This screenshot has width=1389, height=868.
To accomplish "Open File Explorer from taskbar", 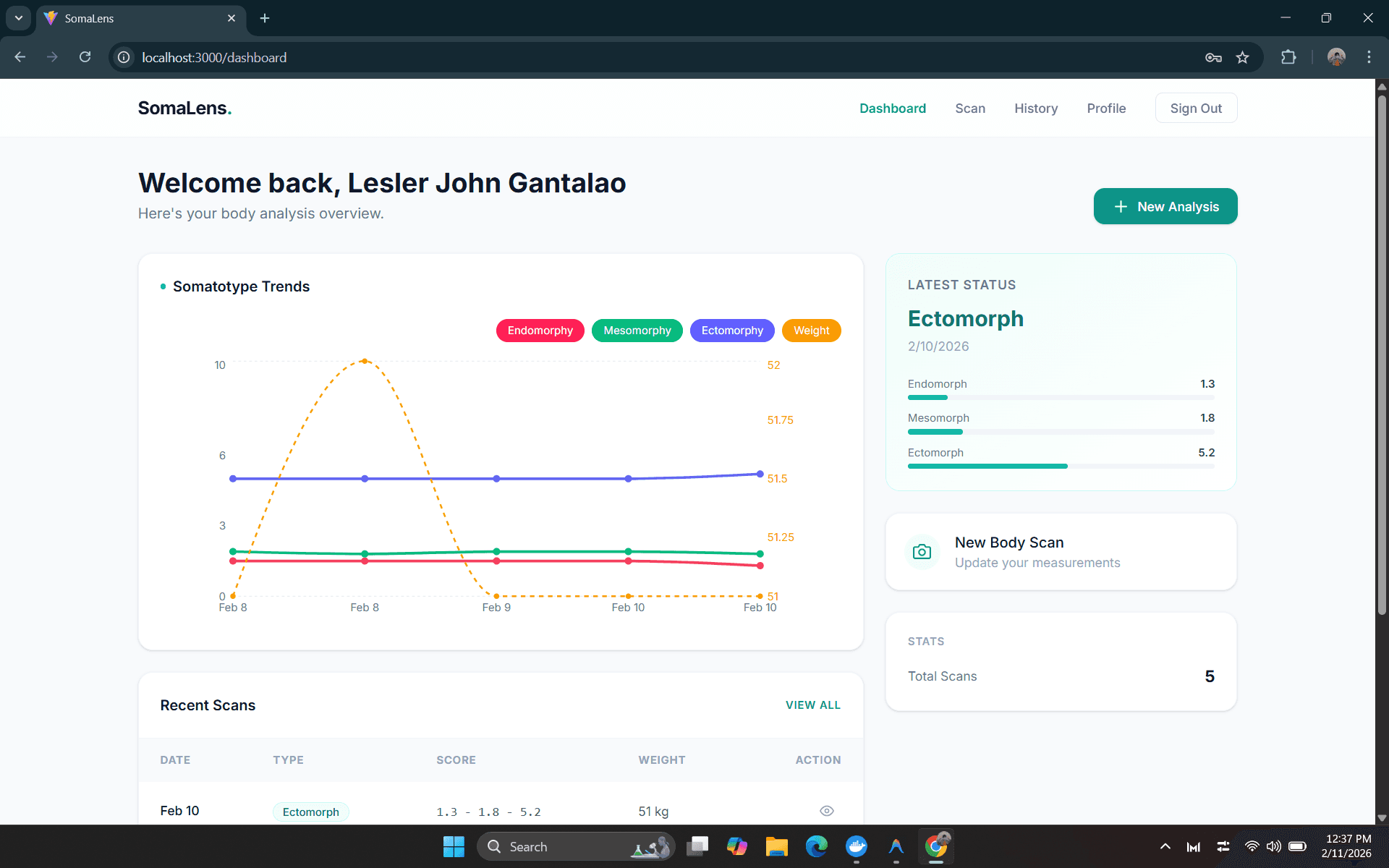I will coord(776,846).
